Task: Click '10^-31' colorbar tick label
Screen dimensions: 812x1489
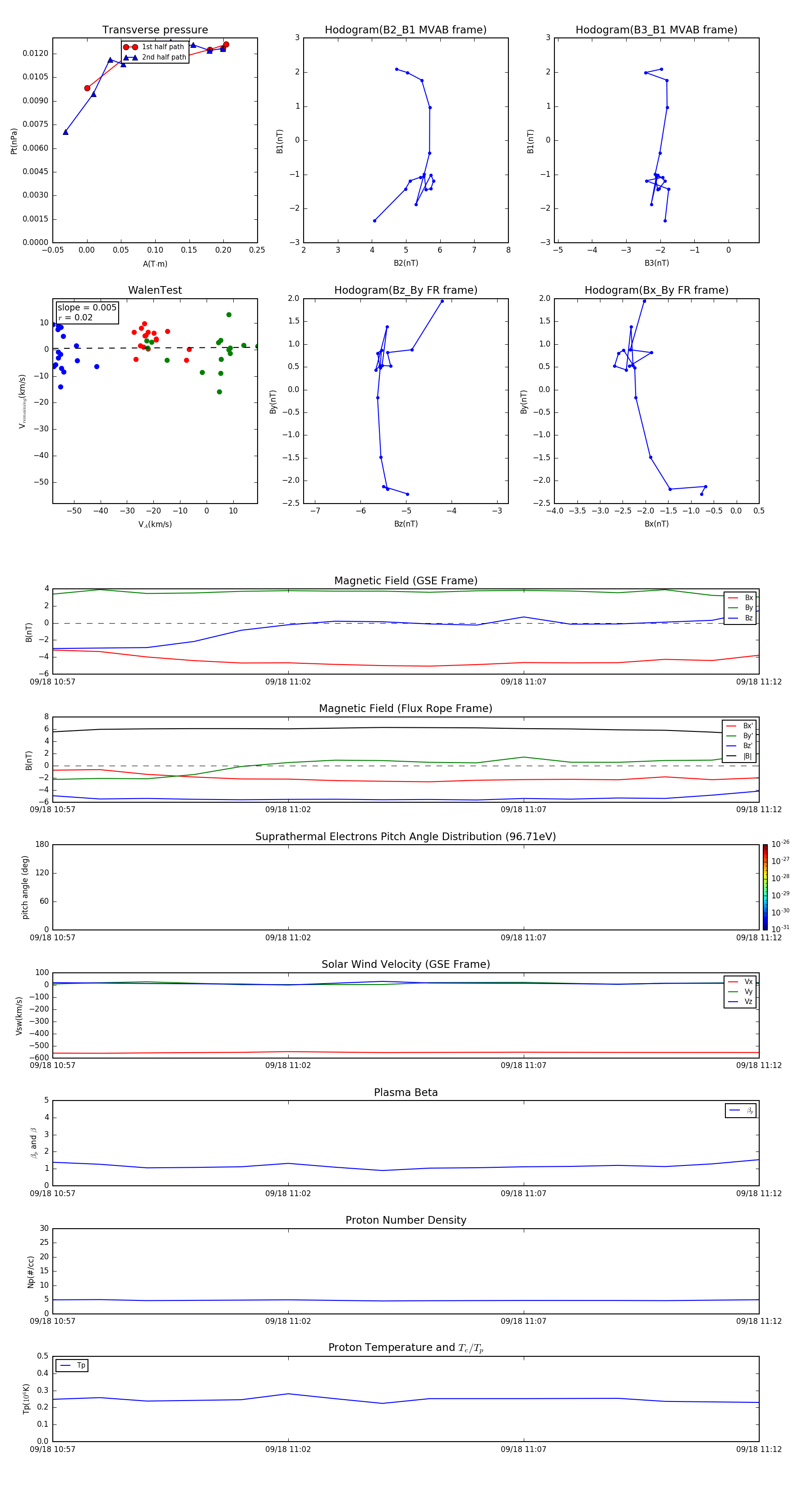Action: click(x=780, y=929)
